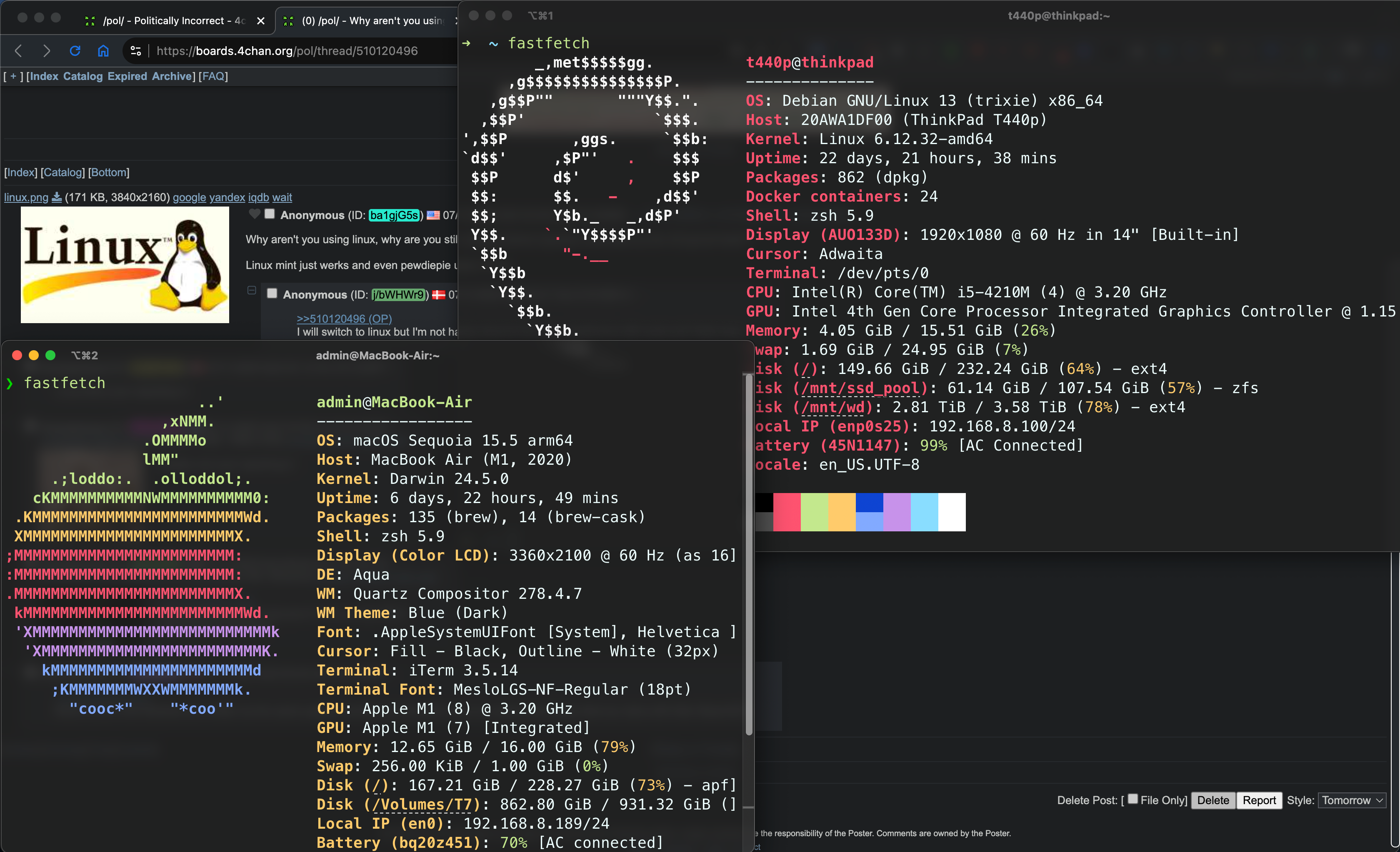Open the Expired link in top nav
Viewport: 1400px width, 852px height.
[127, 76]
